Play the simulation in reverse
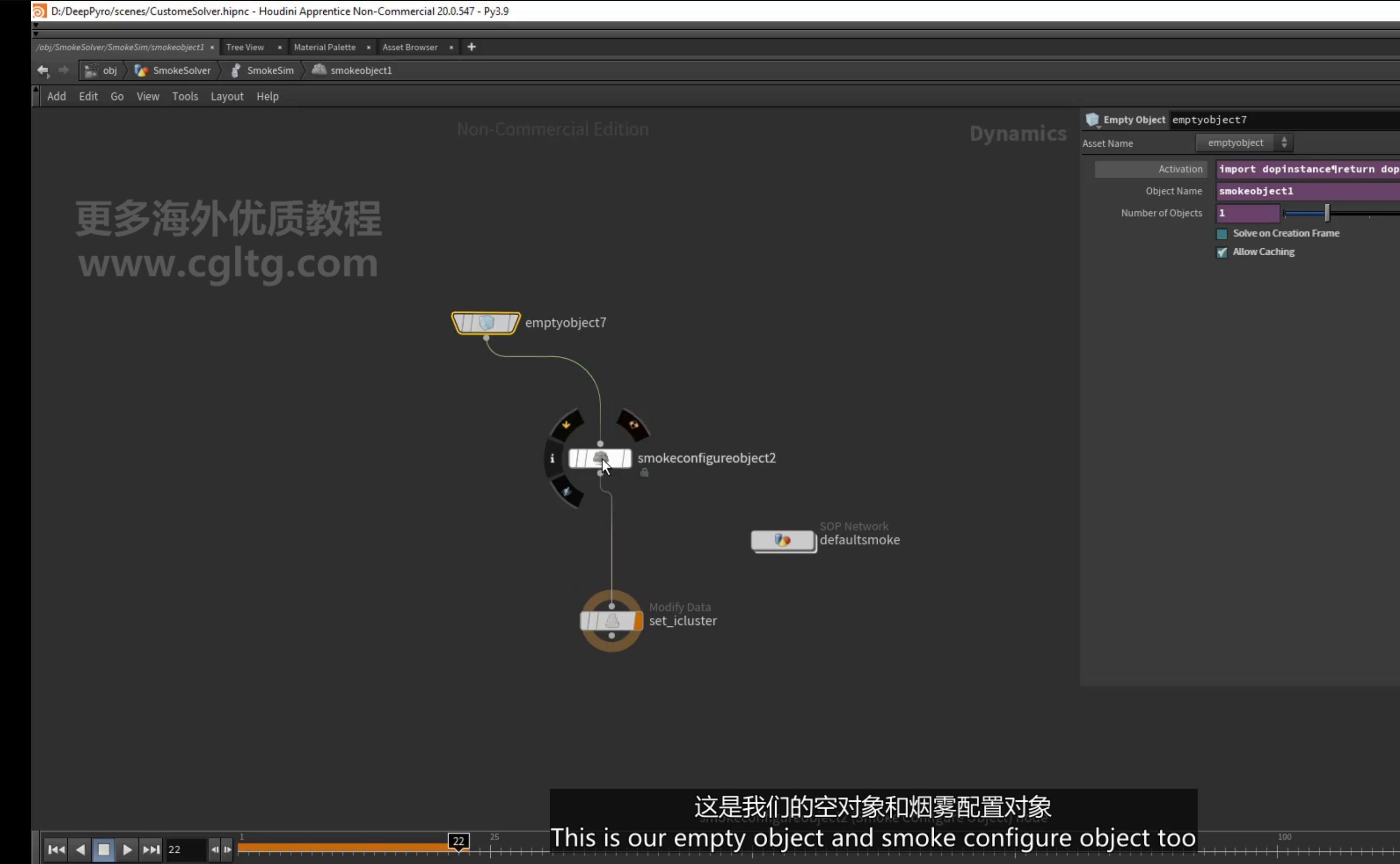This screenshot has height=864, width=1400. click(81, 850)
